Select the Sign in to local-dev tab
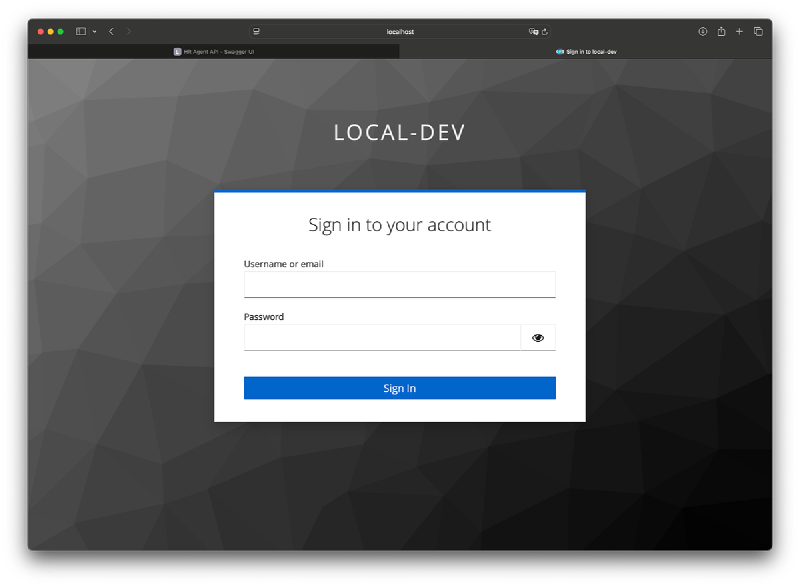 coord(586,52)
